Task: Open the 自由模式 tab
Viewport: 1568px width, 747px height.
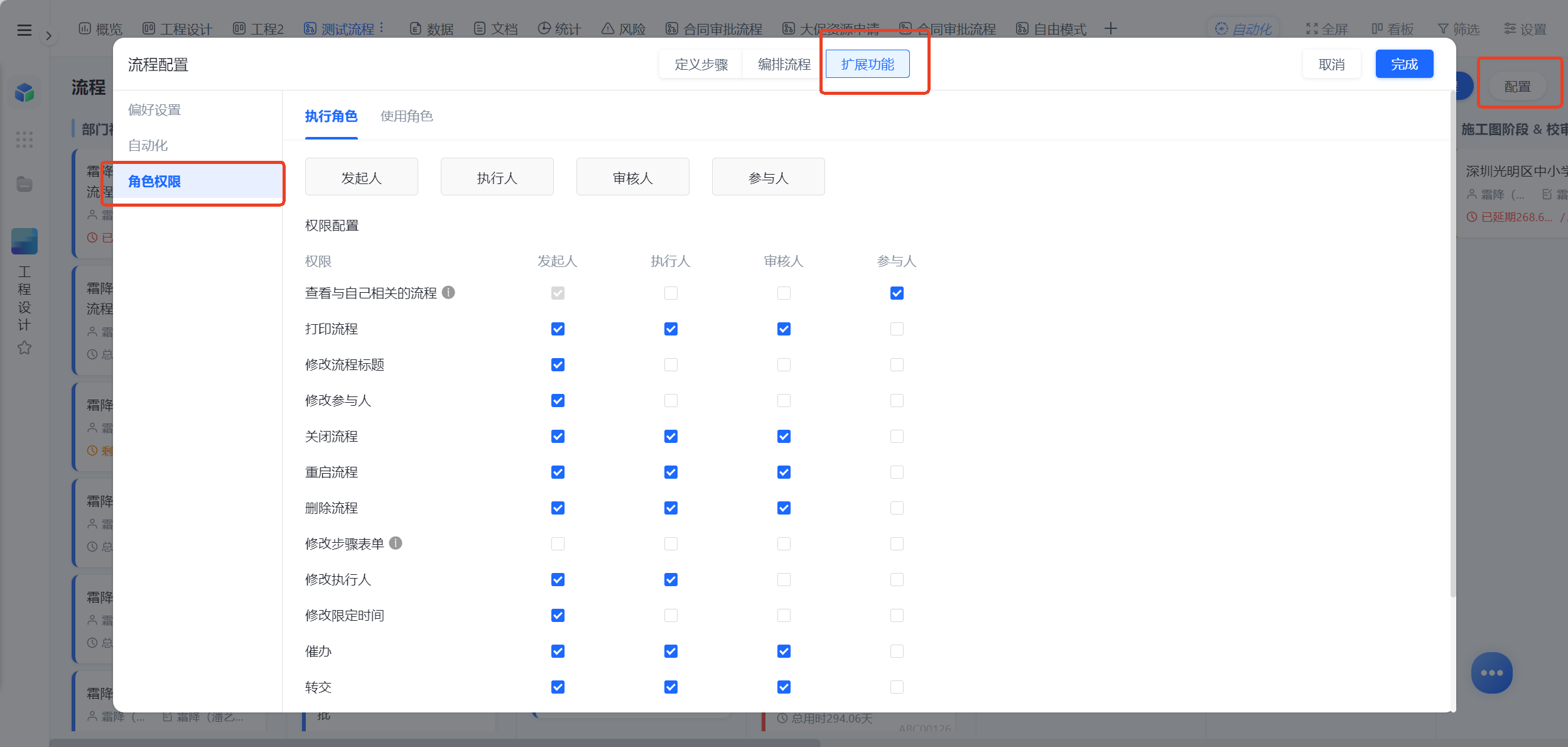Action: coord(1051,29)
